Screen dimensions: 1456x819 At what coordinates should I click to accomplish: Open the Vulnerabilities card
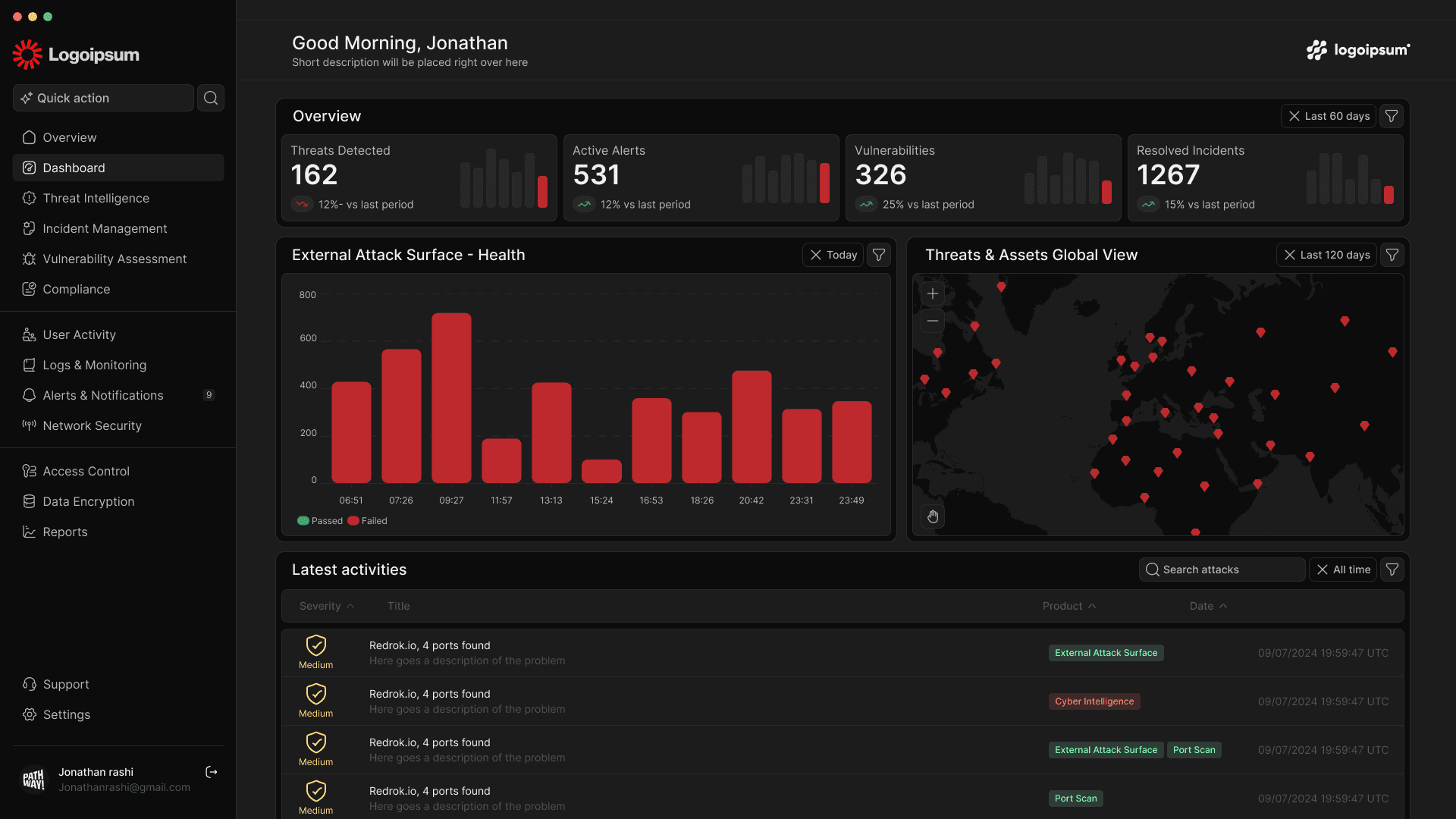click(x=984, y=178)
